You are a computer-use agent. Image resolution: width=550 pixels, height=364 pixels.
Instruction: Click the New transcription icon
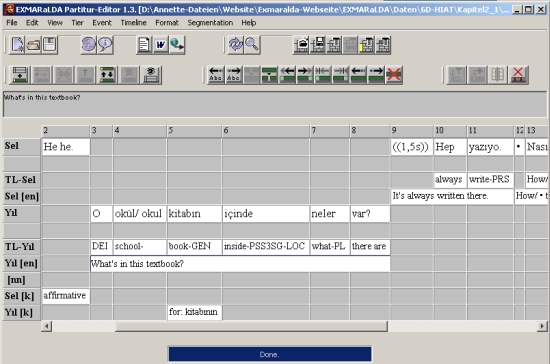tap(17, 45)
